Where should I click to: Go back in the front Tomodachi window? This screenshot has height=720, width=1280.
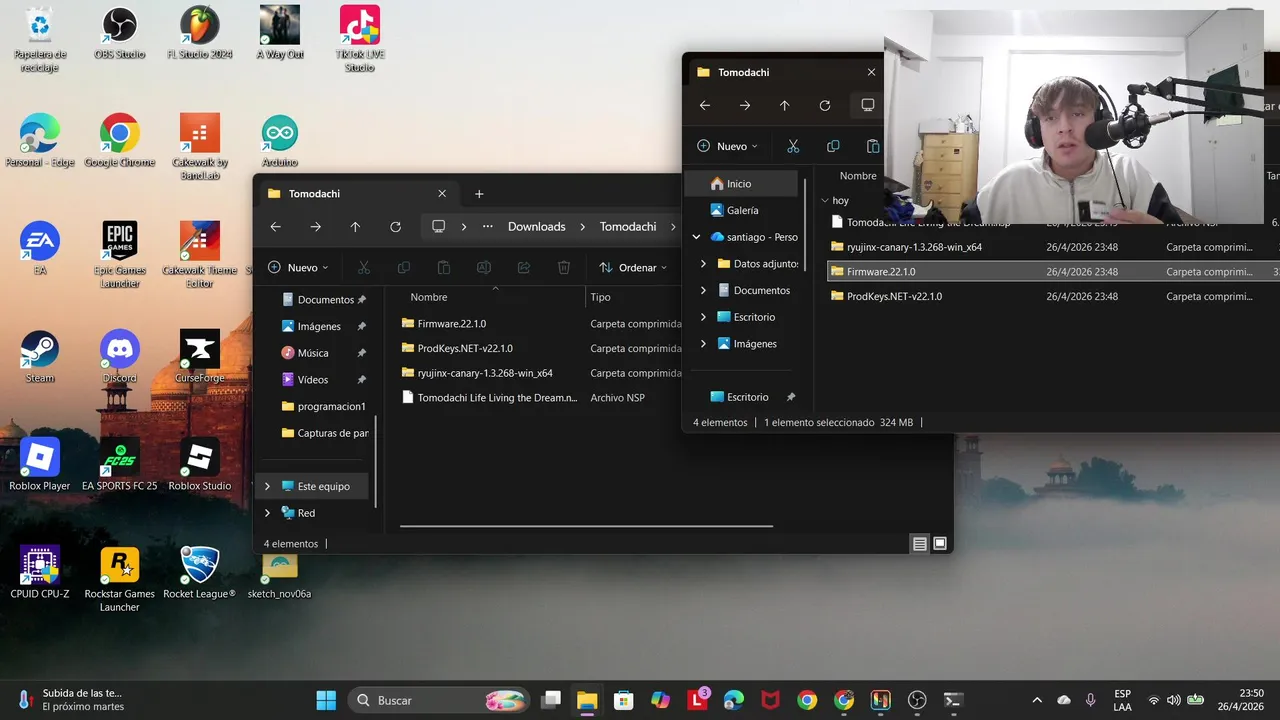[276, 227]
